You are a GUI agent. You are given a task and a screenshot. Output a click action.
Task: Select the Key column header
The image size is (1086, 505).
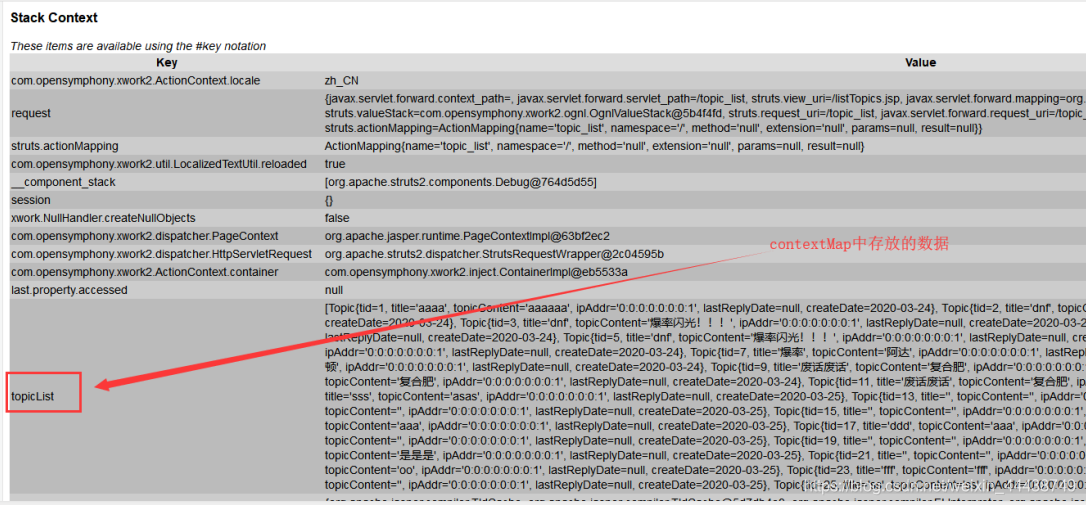(167, 62)
